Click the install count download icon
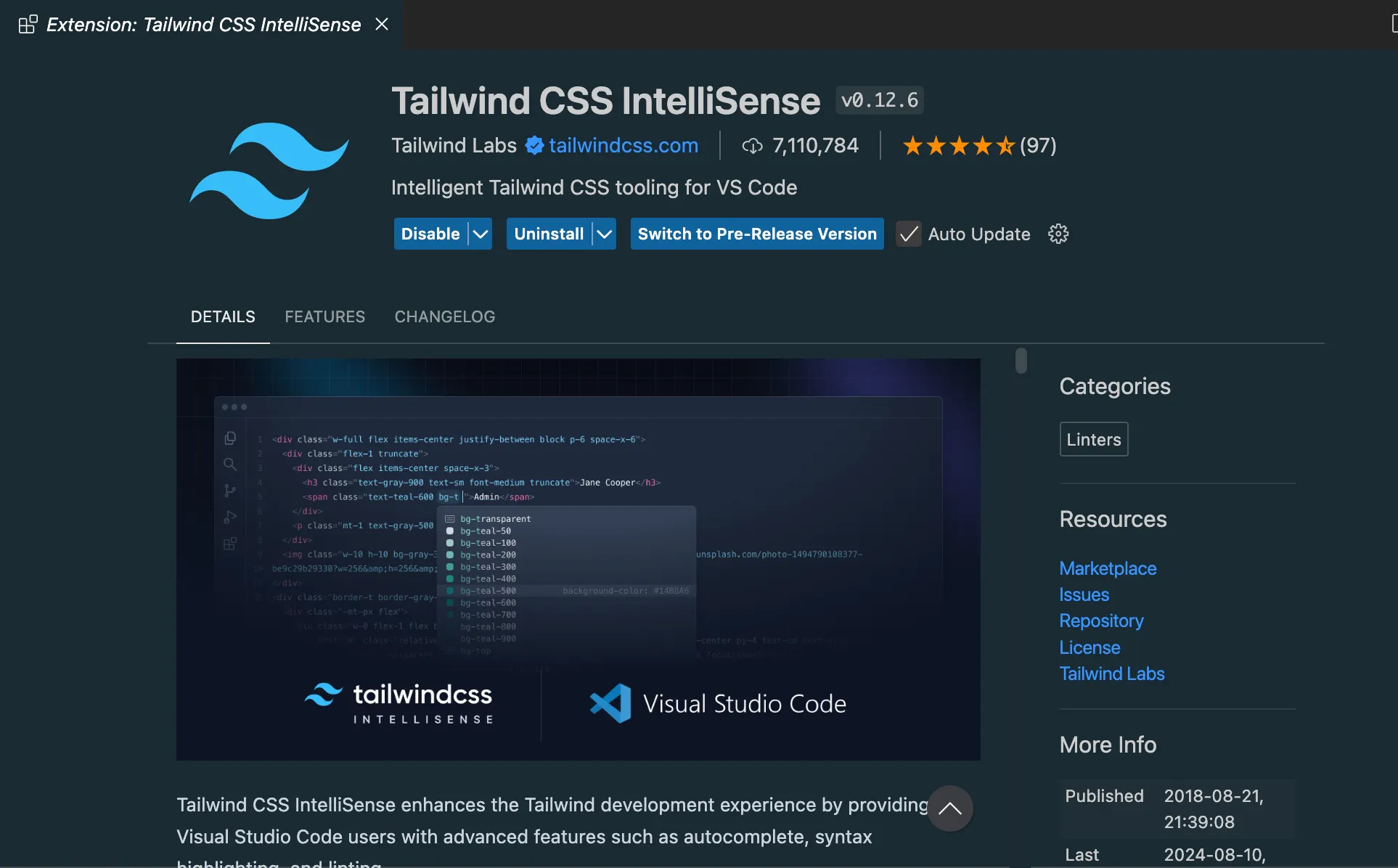This screenshot has height=868, width=1398. pyautogui.click(x=752, y=146)
